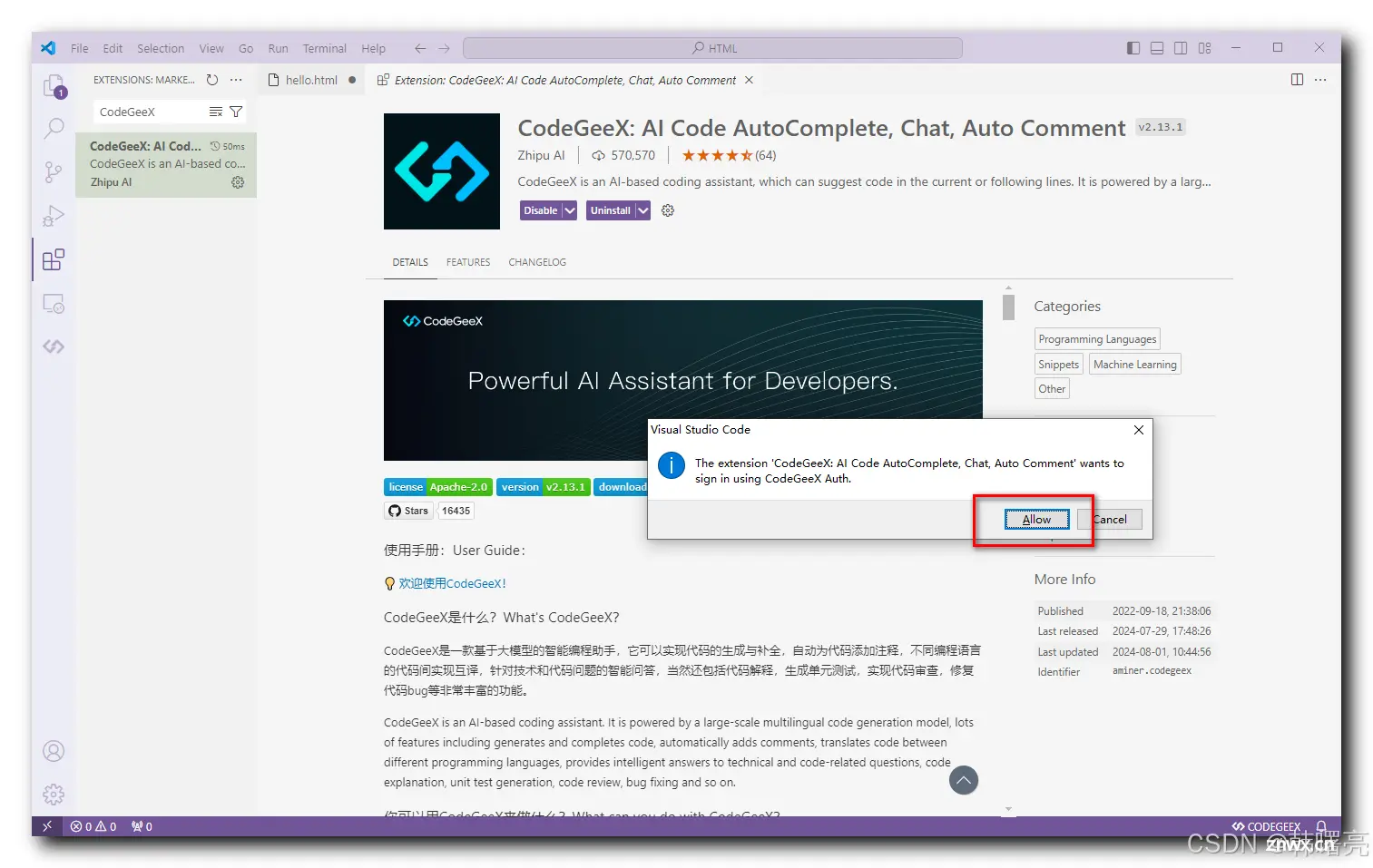
Task: Open the Explorer view in activity bar
Action: [54, 86]
